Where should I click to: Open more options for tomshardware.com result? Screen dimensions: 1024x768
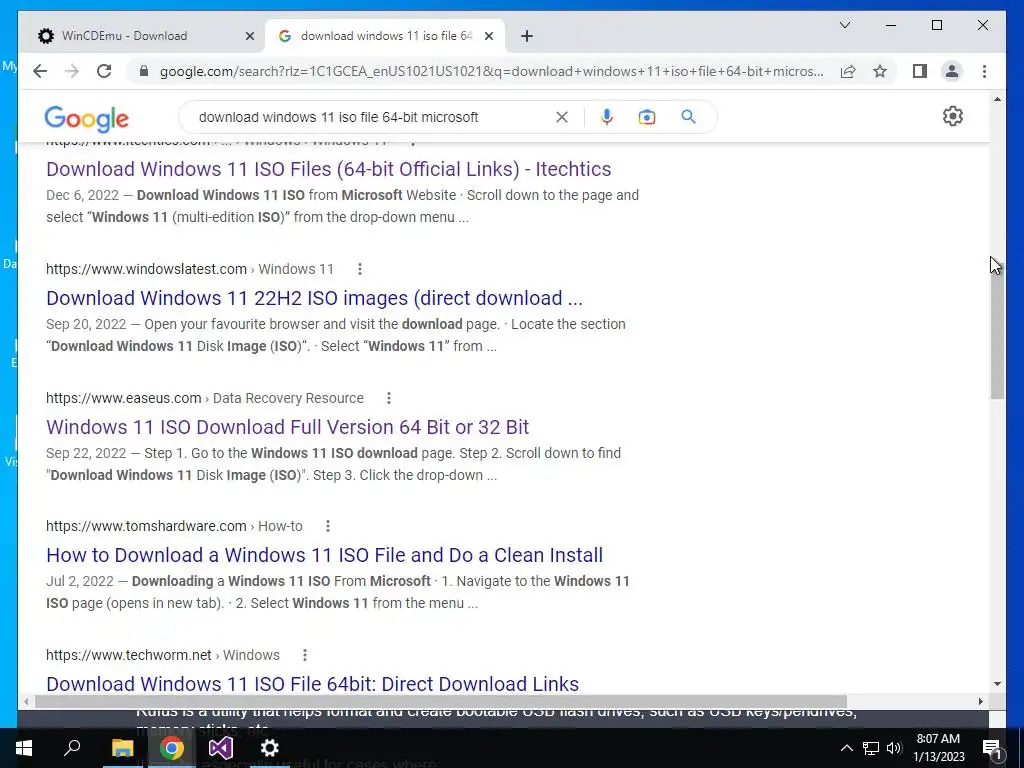pyautogui.click(x=328, y=526)
